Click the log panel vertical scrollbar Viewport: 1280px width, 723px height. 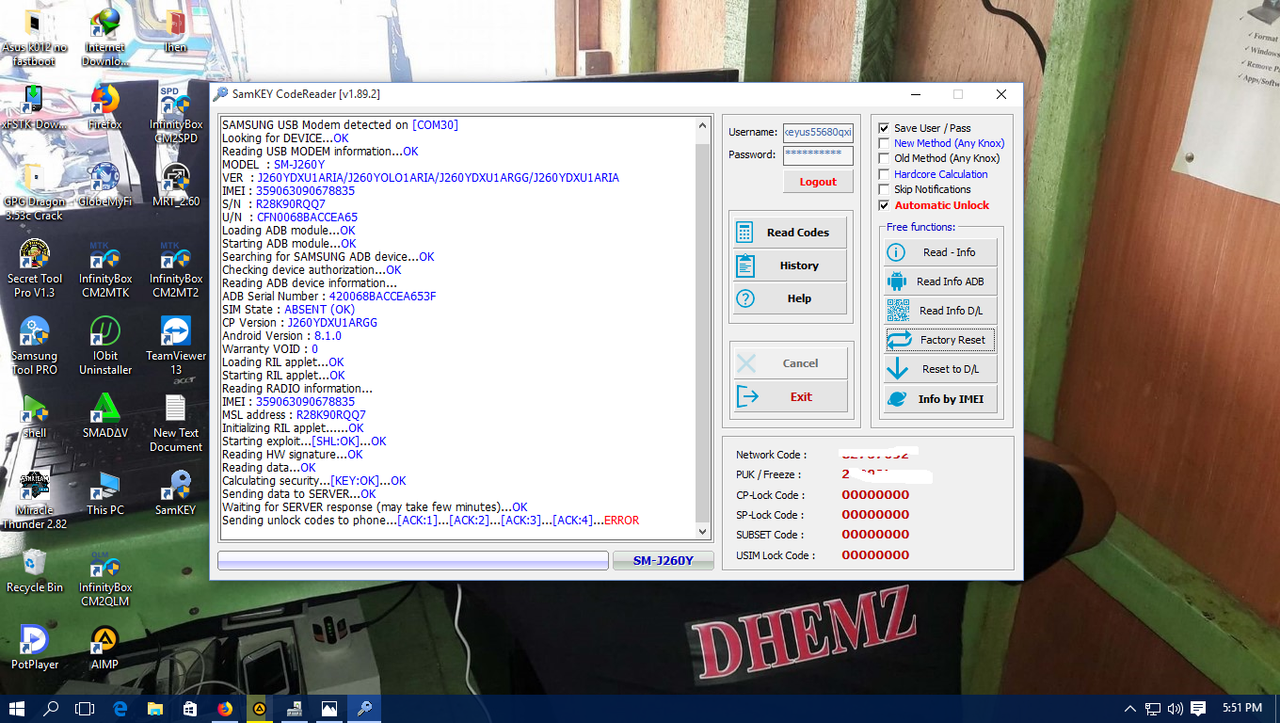coord(702,328)
